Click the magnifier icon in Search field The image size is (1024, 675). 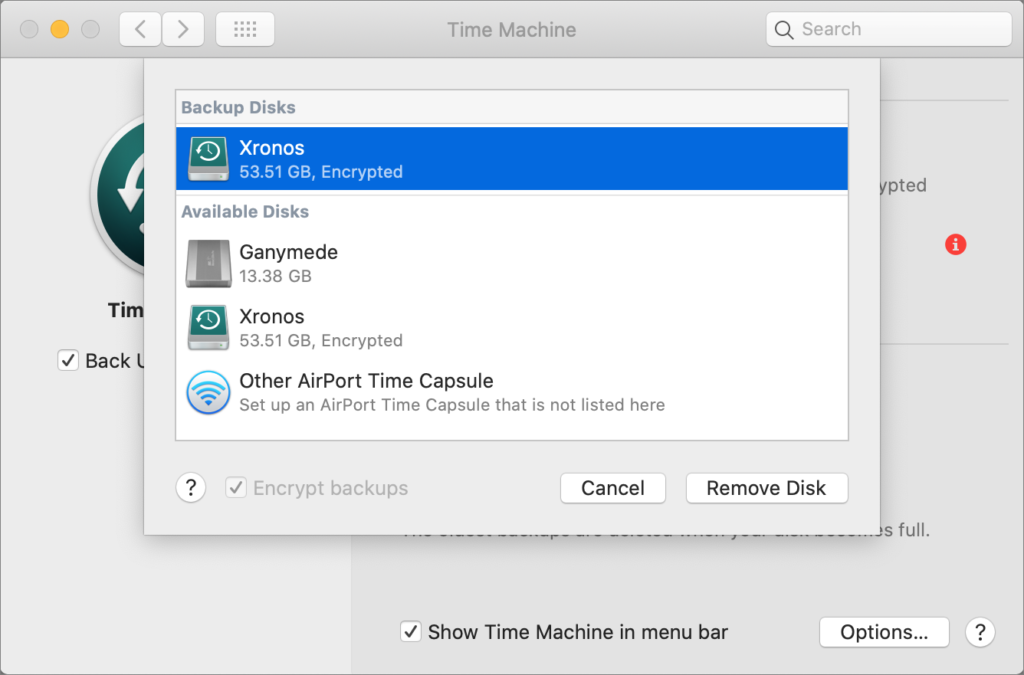(x=785, y=30)
